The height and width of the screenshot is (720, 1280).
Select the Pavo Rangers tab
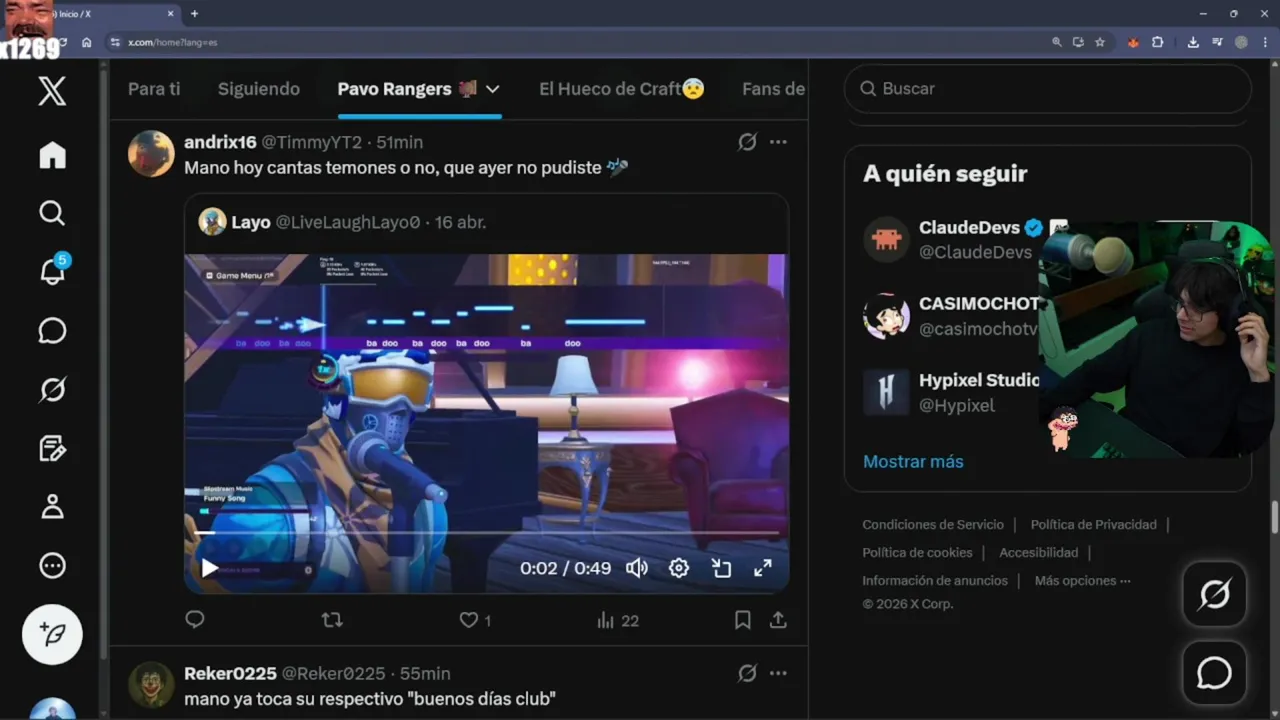coord(406,89)
